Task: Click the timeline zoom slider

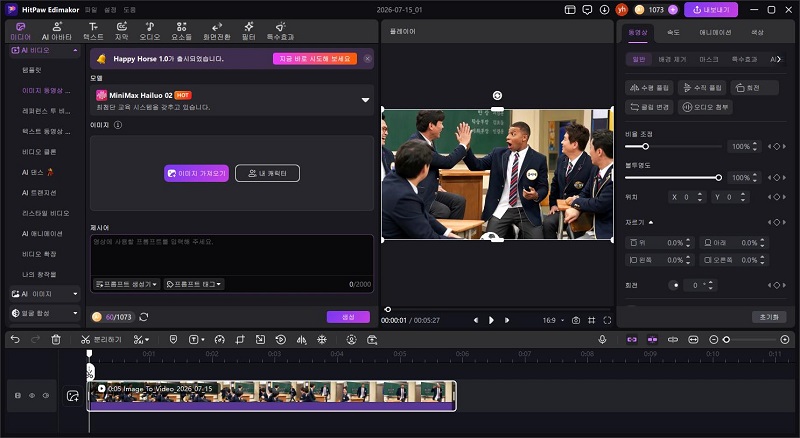Action: 749,339
